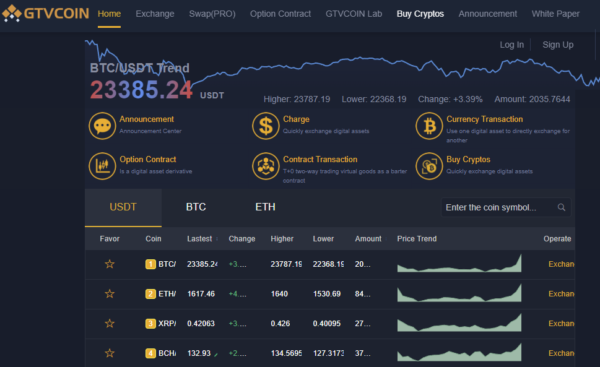Open the Announcement speech bubble icon
The height and width of the screenshot is (367, 600).
click(x=102, y=126)
